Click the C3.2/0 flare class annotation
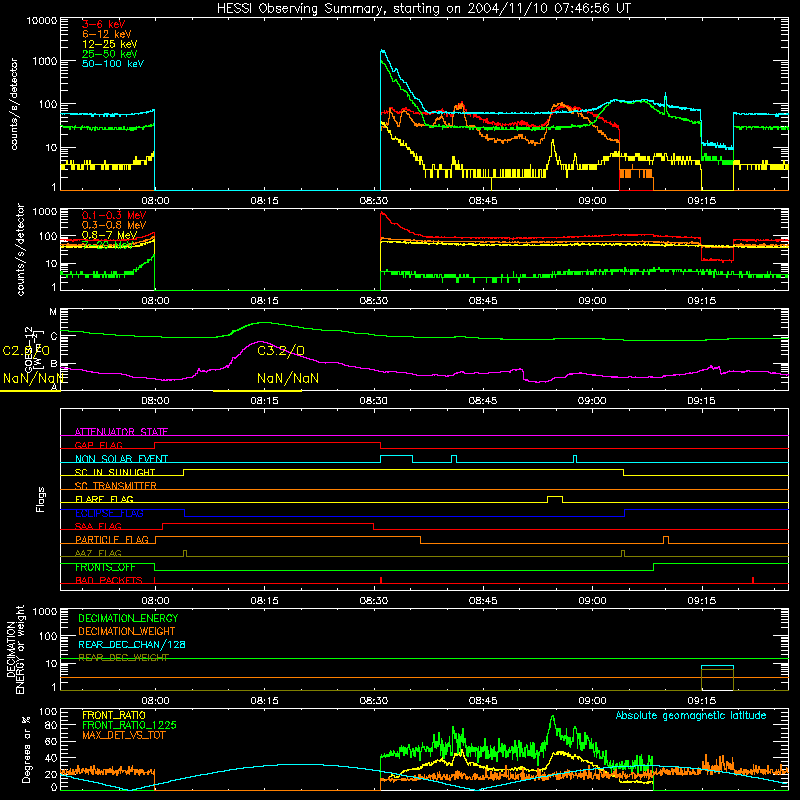This screenshot has height=800, width=800. pos(281,351)
